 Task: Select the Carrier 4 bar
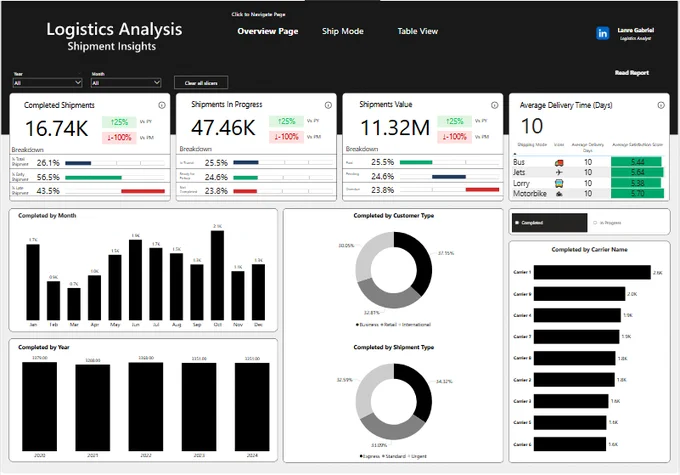tap(577, 315)
